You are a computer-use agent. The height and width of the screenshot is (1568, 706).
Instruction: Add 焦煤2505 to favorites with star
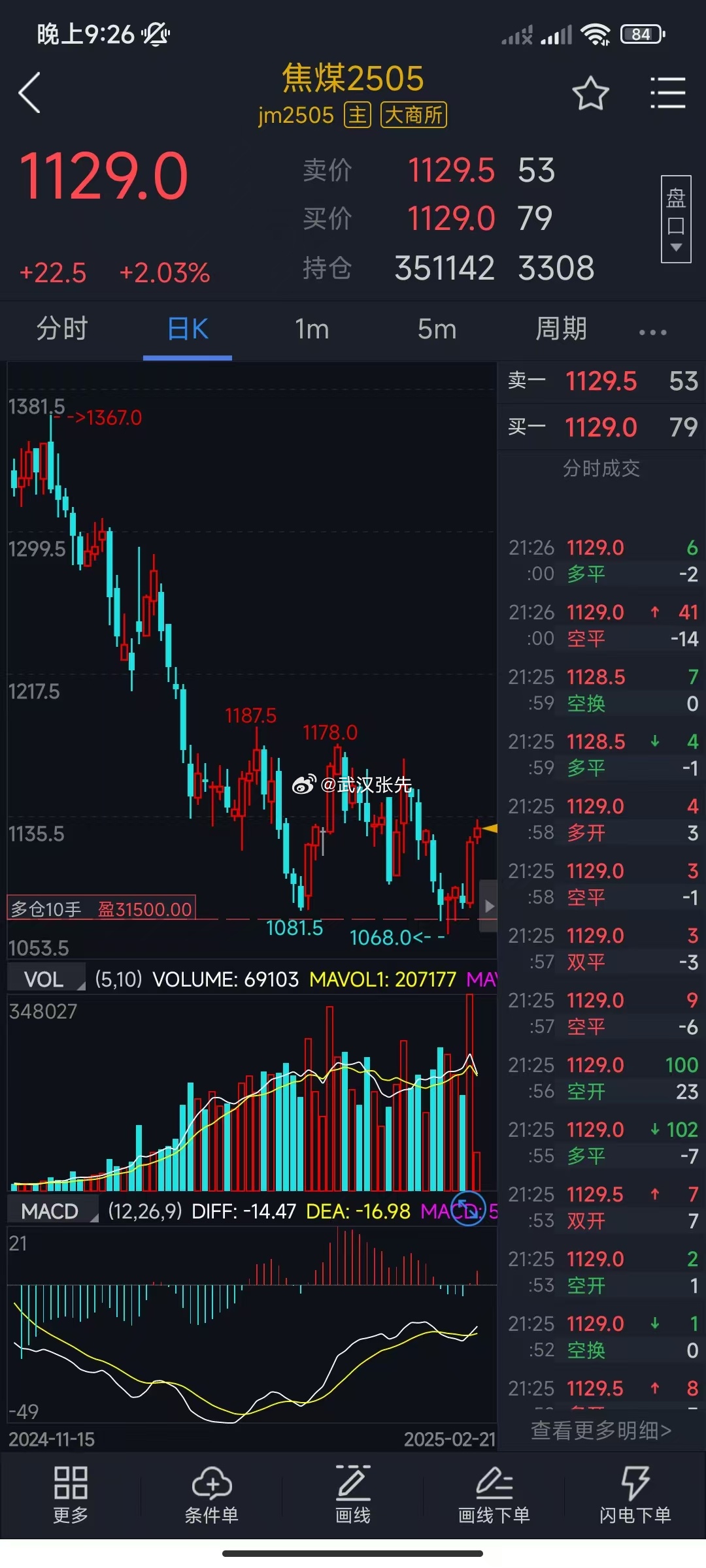(x=590, y=93)
